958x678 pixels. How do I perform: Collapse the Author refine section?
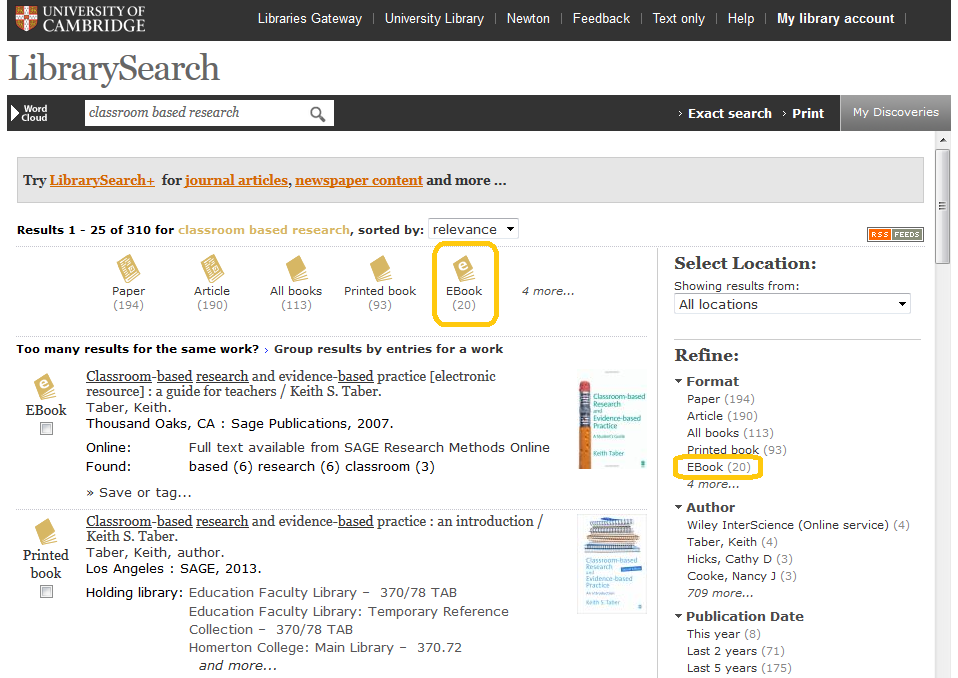point(680,508)
